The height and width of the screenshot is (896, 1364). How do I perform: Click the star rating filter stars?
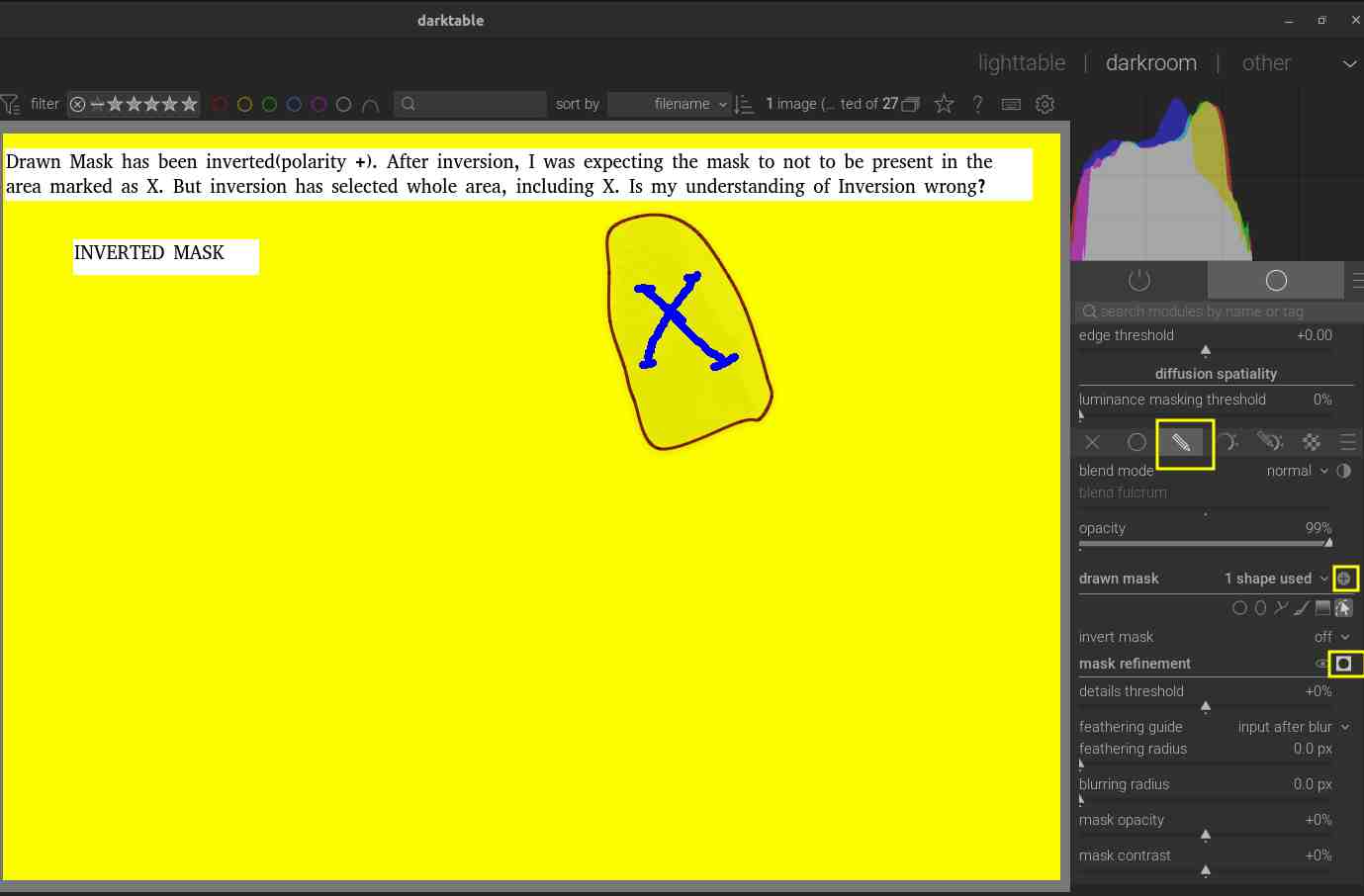click(151, 104)
